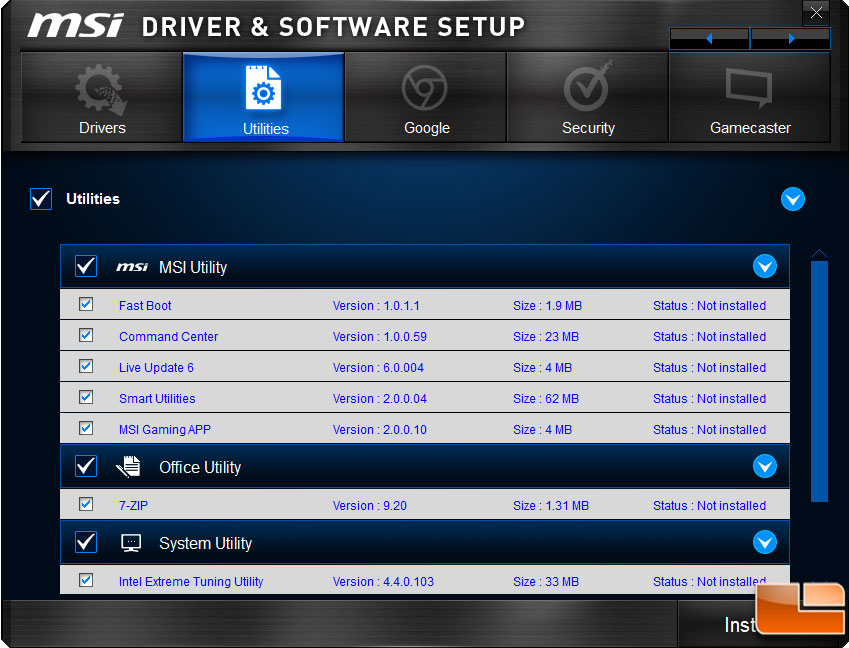The height and width of the screenshot is (648, 849).
Task: Toggle the Office Utility group checkbox
Action: click(x=86, y=466)
